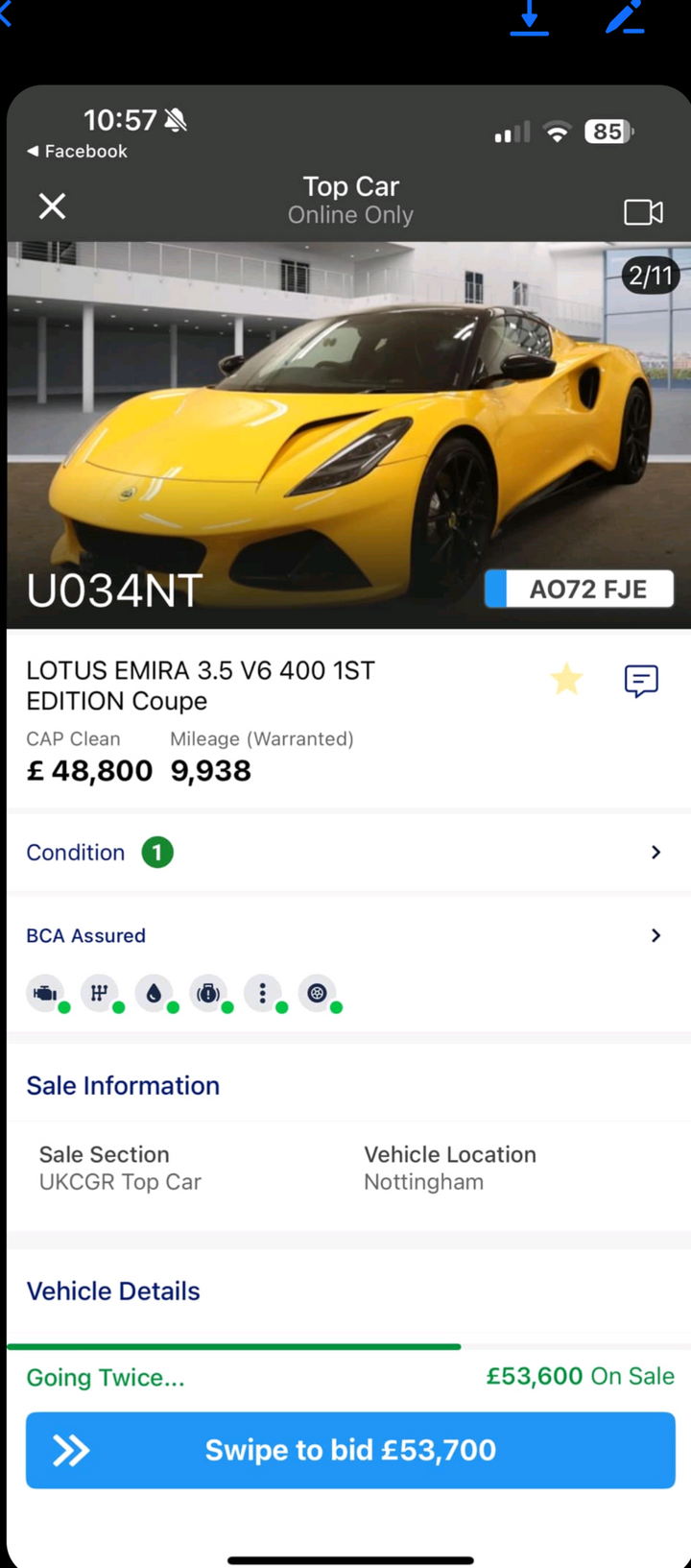
Task: Tap the green auction progress bar
Action: (233, 1347)
